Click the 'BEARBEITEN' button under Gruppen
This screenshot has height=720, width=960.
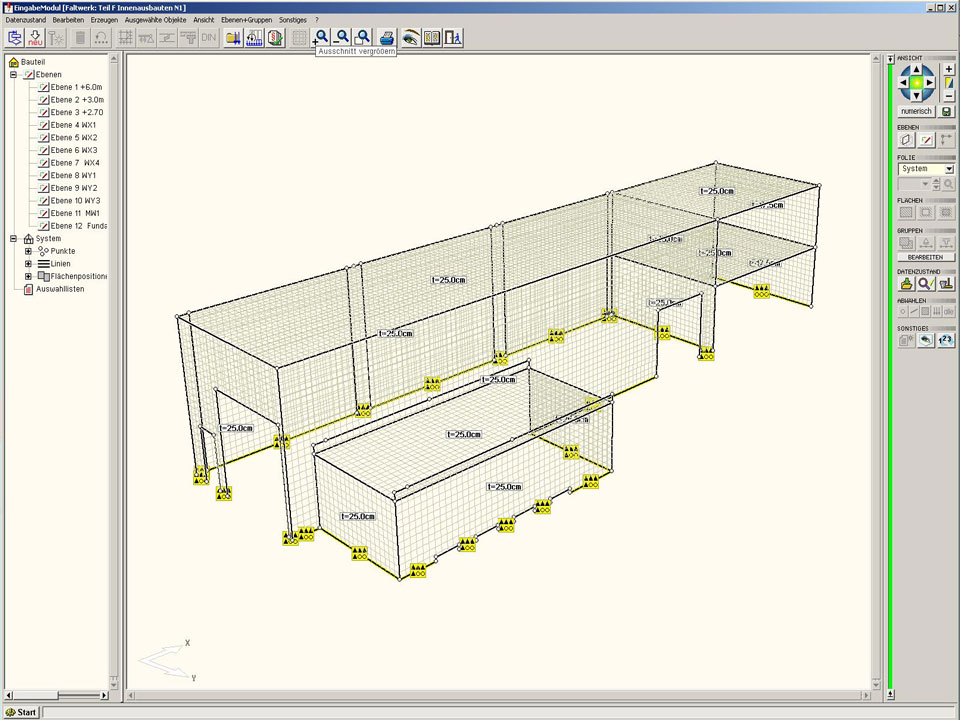pyautogui.click(x=925, y=257)
